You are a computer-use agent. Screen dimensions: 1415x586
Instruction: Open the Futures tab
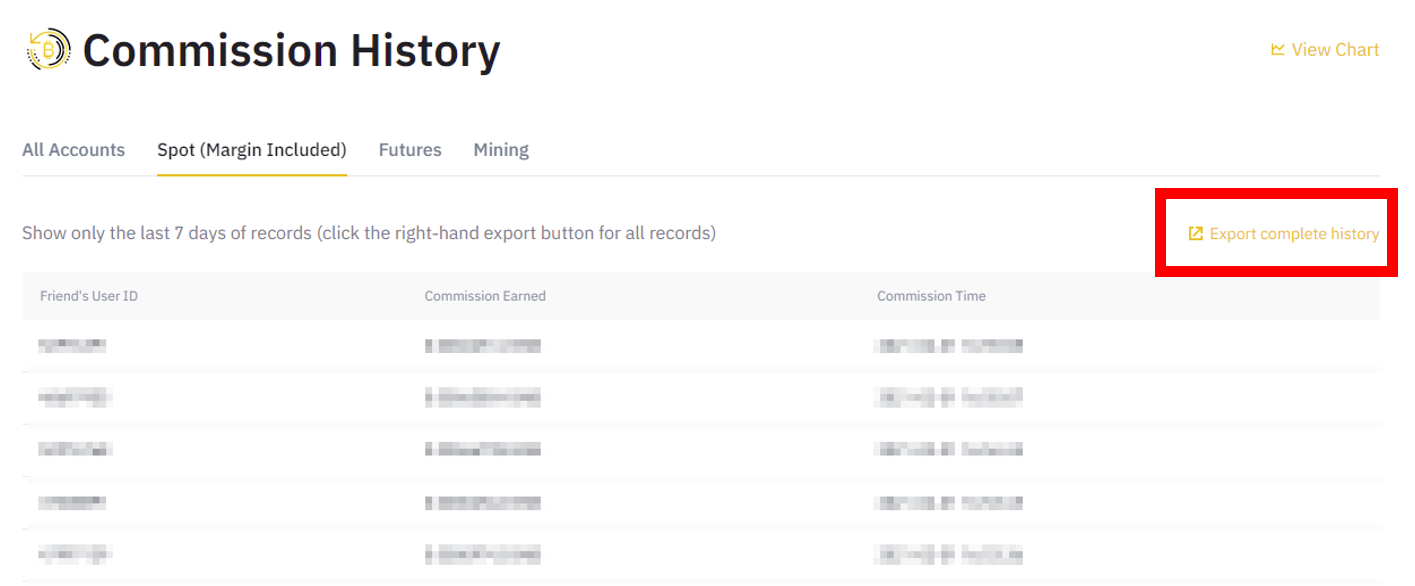click(x=410, y=150)
